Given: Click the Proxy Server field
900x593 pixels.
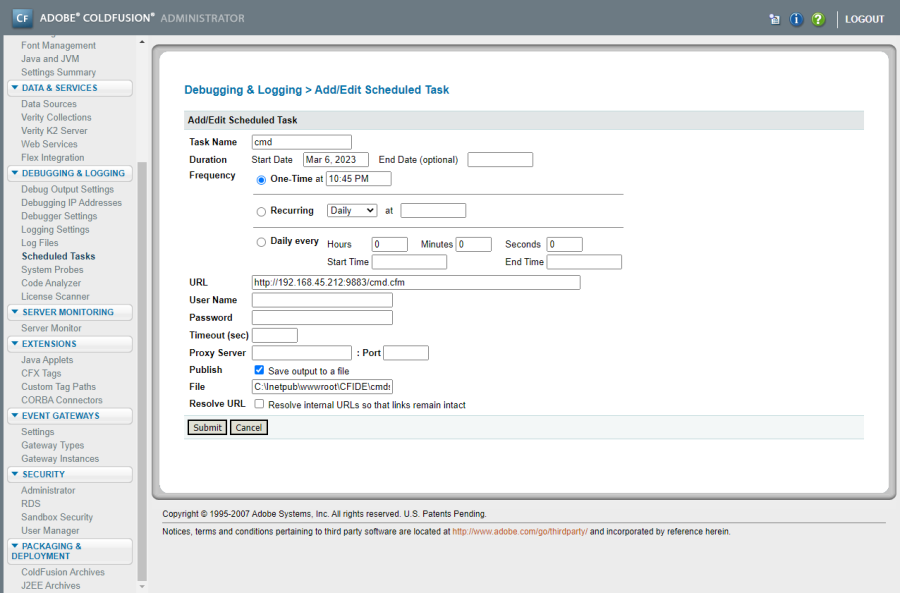Looking at the screenshot, I should 301,352.
